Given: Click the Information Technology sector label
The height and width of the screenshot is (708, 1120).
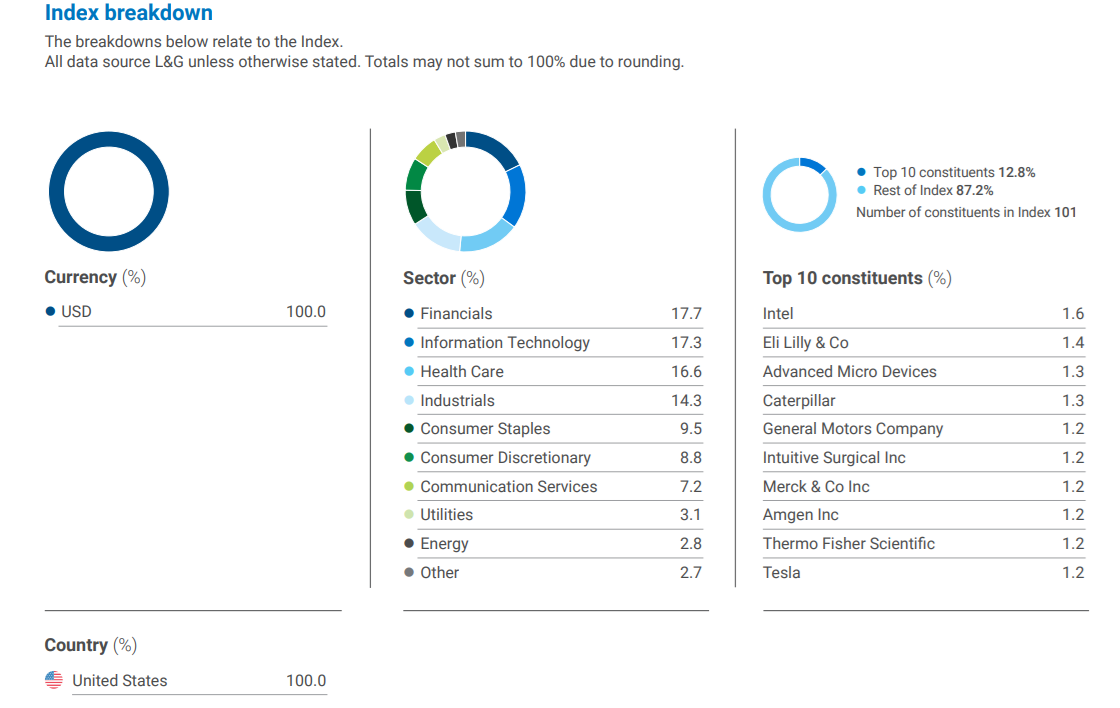Looking at the screenshot, I should tap(505, 342).
